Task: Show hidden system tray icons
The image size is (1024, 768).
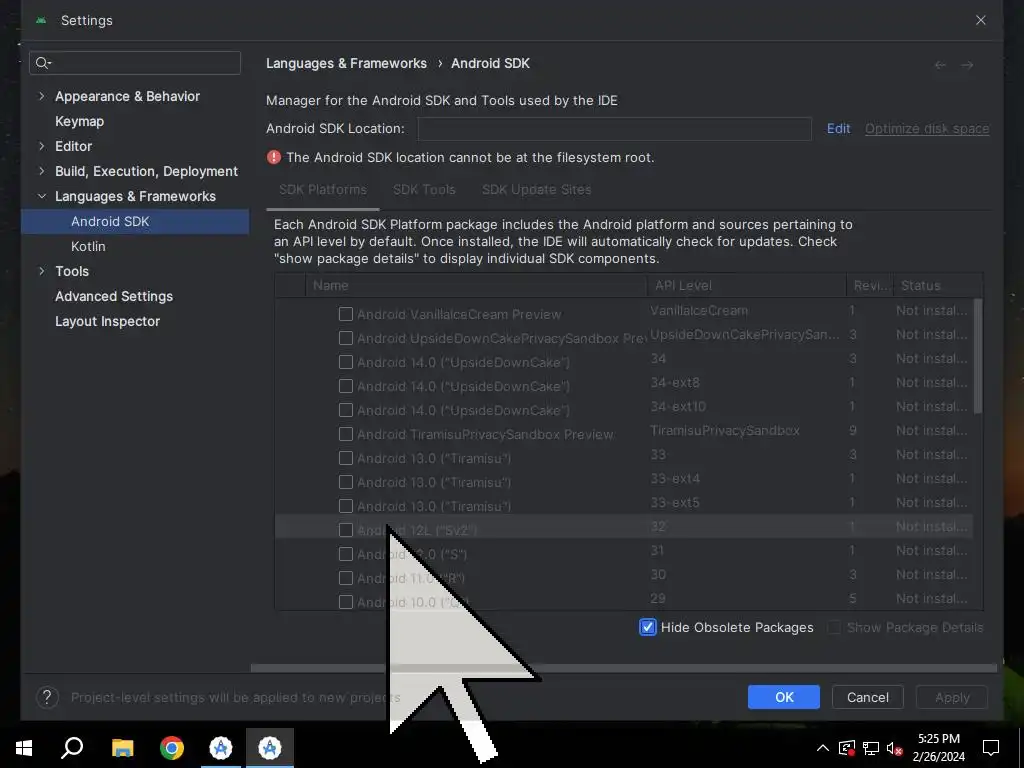Action: click(823, 748)
